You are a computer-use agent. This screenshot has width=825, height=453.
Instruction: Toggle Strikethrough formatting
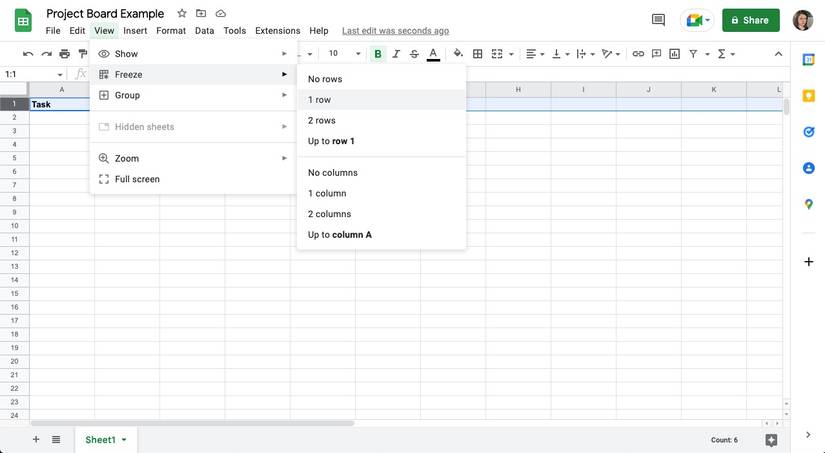point(415,54)
